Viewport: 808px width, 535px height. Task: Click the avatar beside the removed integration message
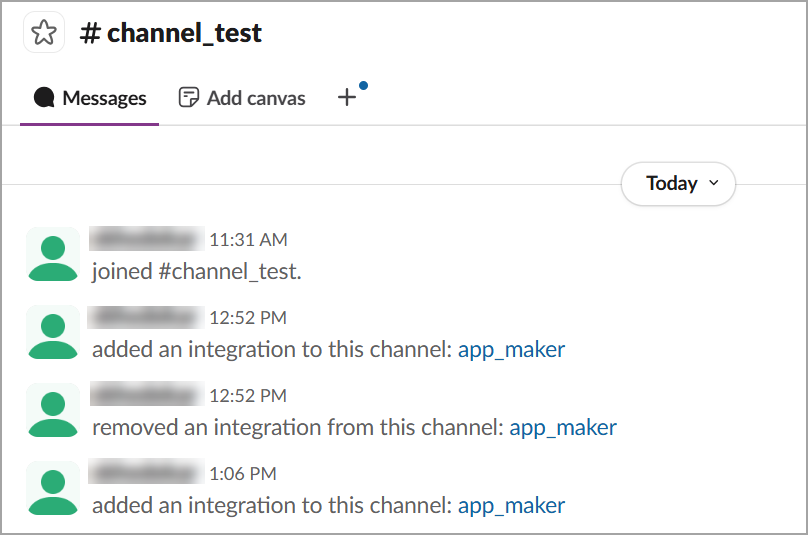pos(53,410)
